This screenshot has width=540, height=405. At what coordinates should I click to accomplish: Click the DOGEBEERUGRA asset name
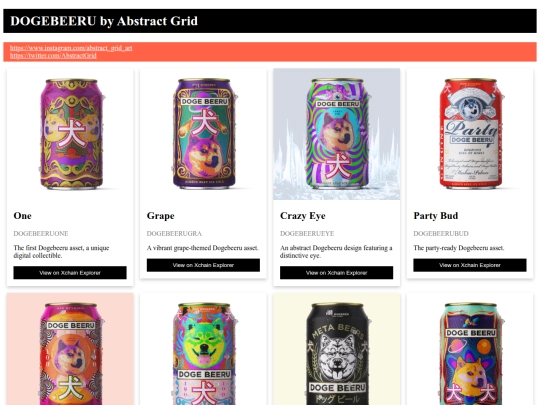pyautogui.click(x=174, y=233)
